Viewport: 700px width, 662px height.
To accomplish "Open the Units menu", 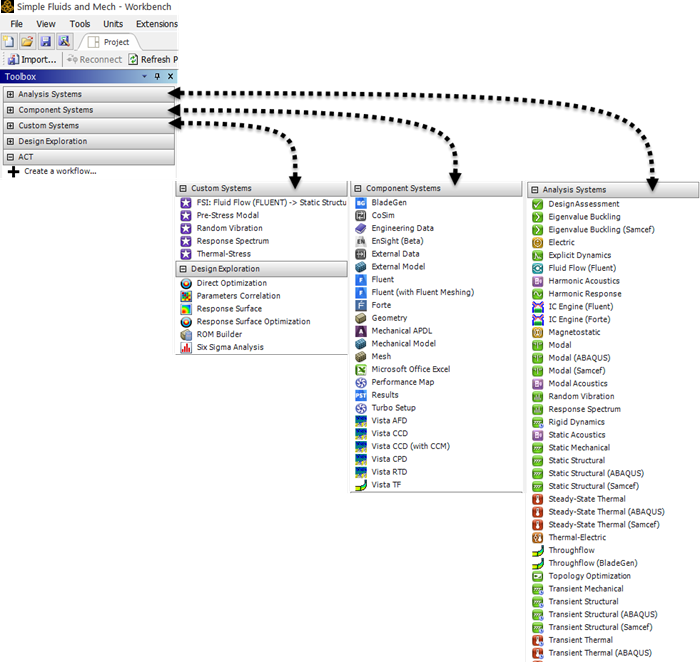I will coord(113,24).
